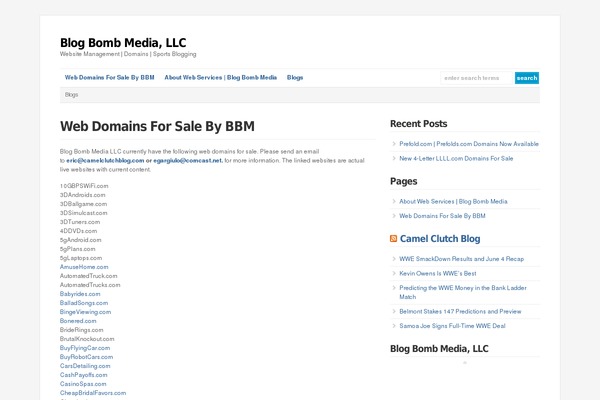600x400 pixels.
Task: Focus the search terms input field
Action: pyautogui.click(x=476, y=78)
